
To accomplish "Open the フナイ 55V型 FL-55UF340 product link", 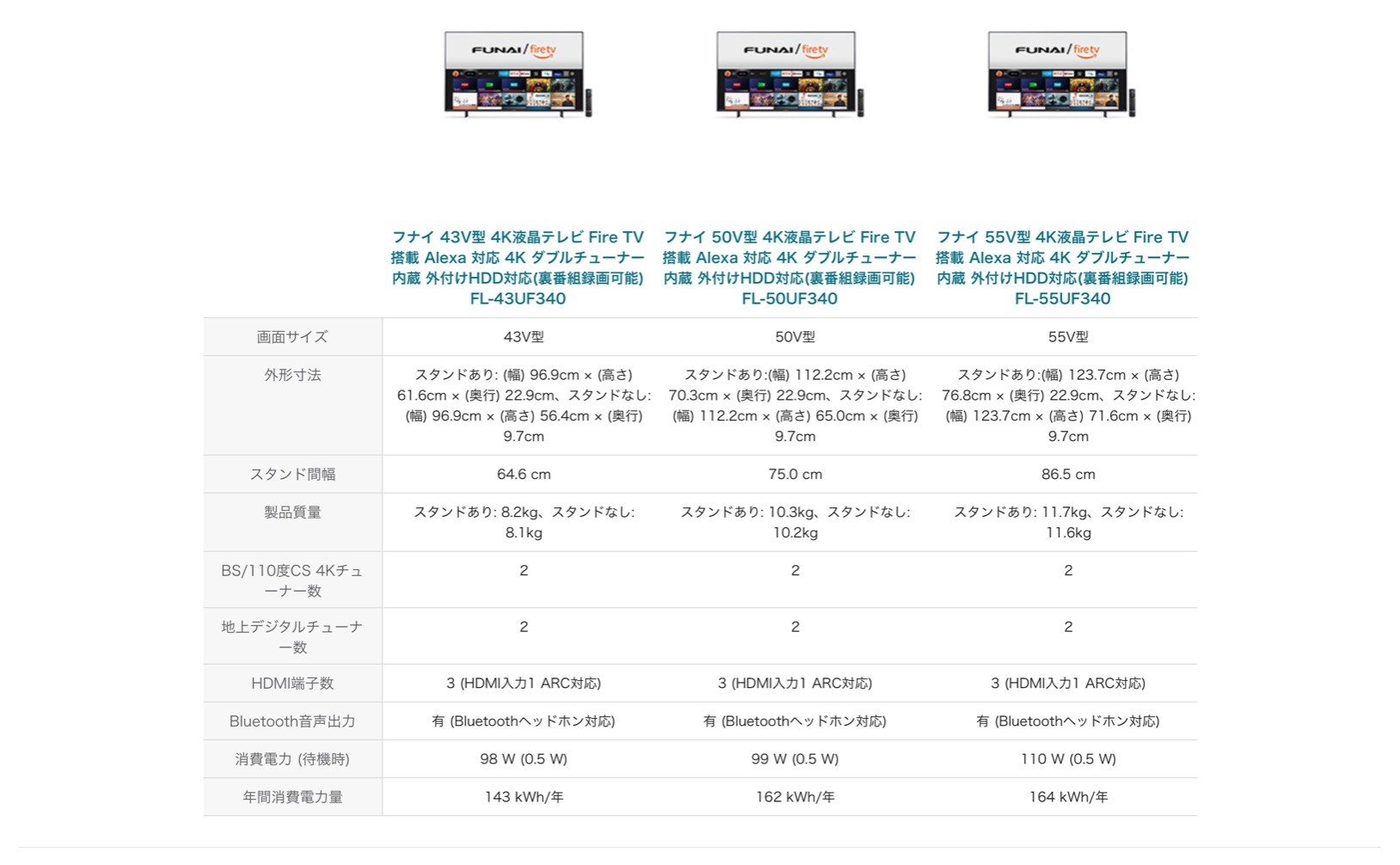I will [x=1062, y=267].
